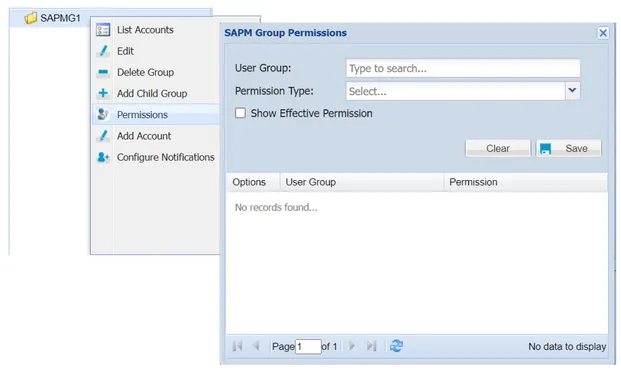Click the Configure Notifications user icon
621x373 pixels.
[103, 157]
